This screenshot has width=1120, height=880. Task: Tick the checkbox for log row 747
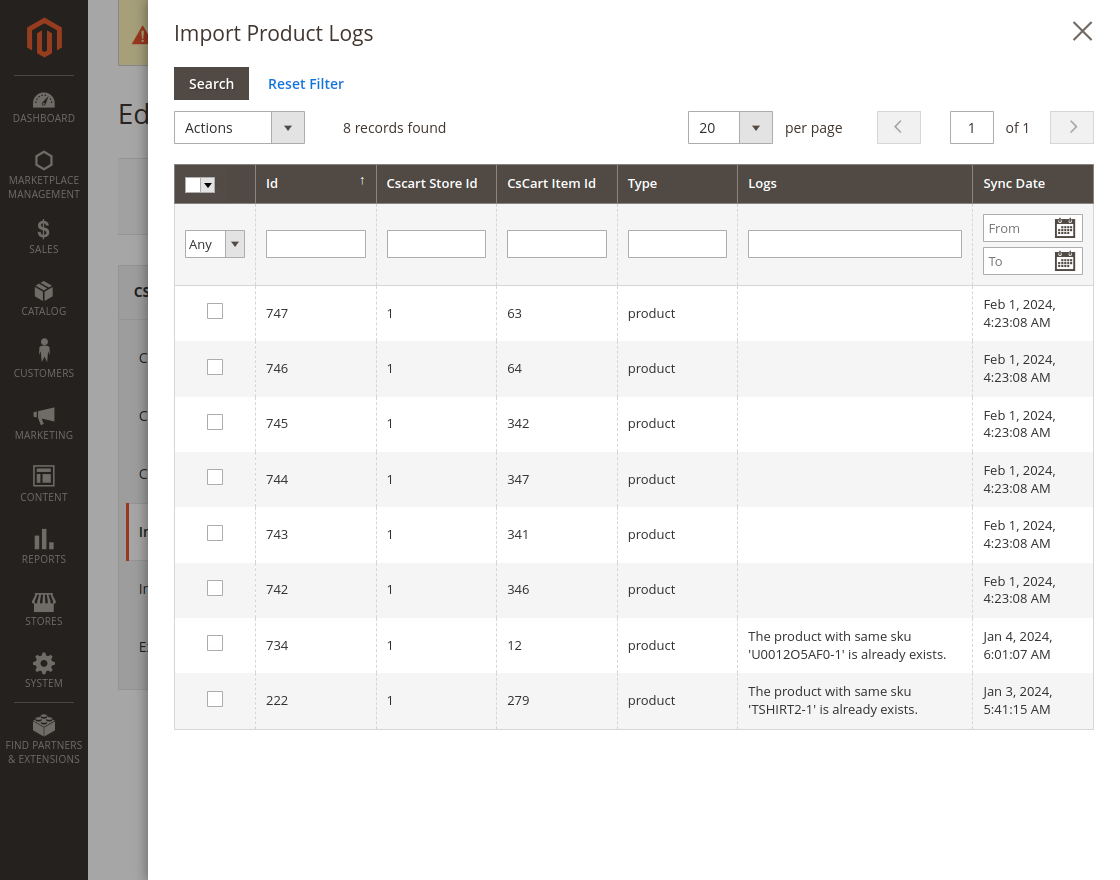215,312
